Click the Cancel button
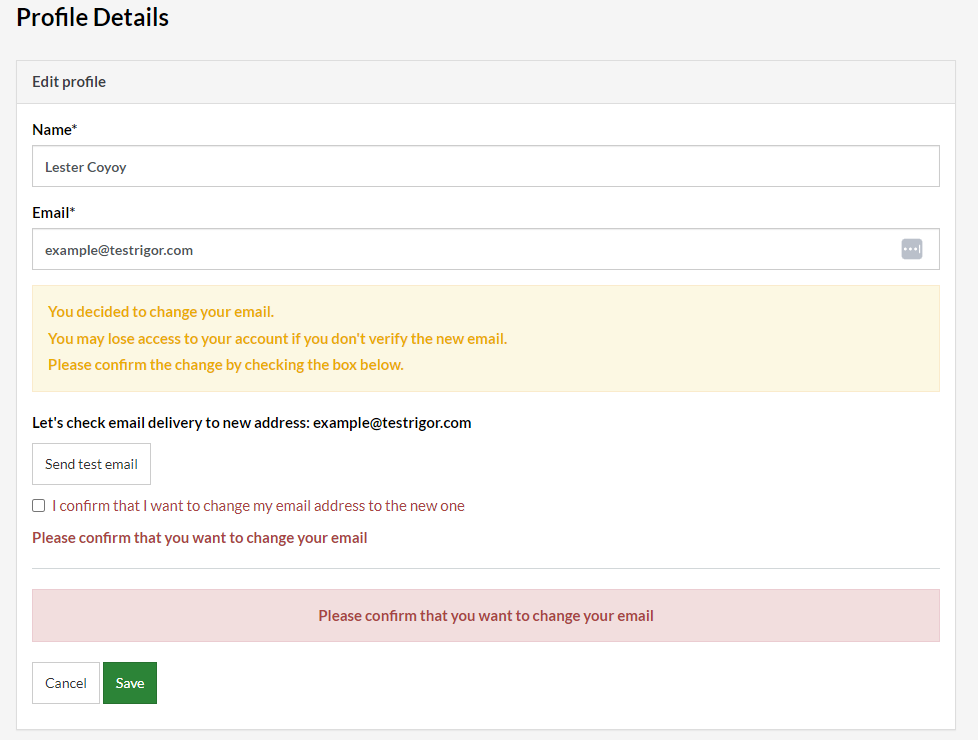 (66, 683)
